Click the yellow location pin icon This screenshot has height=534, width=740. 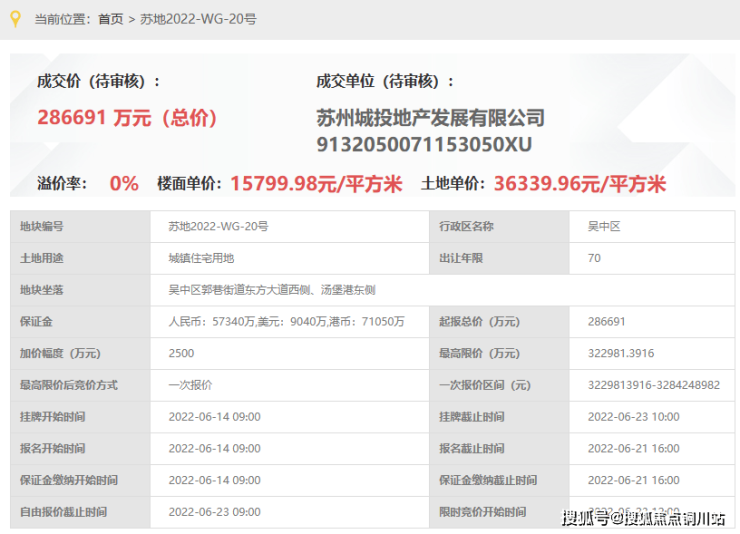point(16,19)
